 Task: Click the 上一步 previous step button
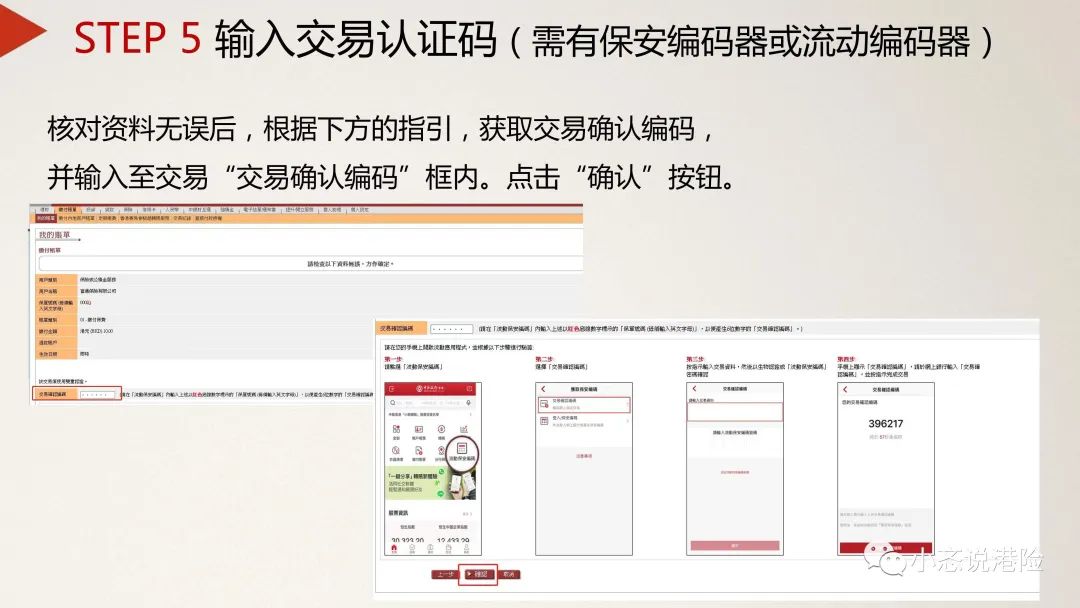[x=446, y=574]
